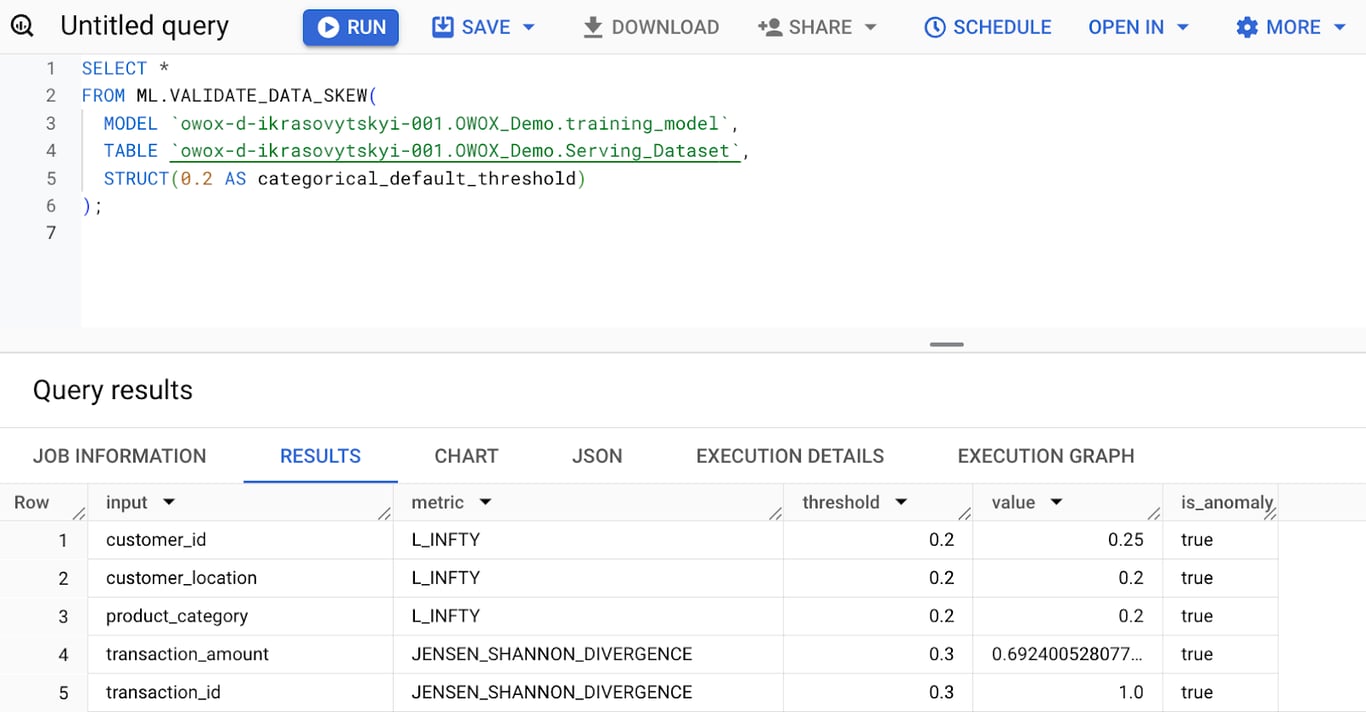Click the SHARE button
Image resolution: width=1366 pixels, height=712 pixels.
click(805, 27)
